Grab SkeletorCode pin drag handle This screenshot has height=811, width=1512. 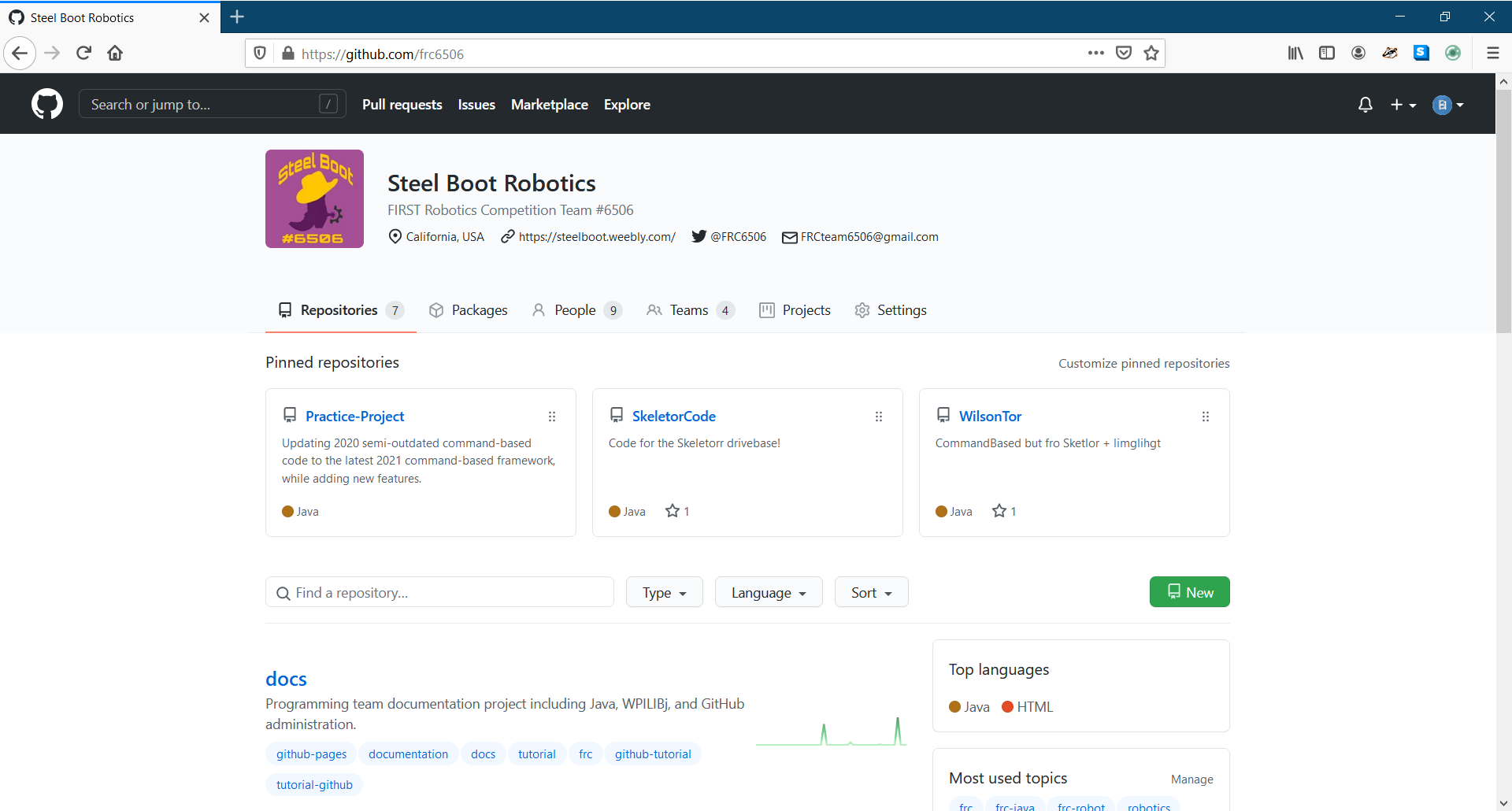(x=879, y=417)
